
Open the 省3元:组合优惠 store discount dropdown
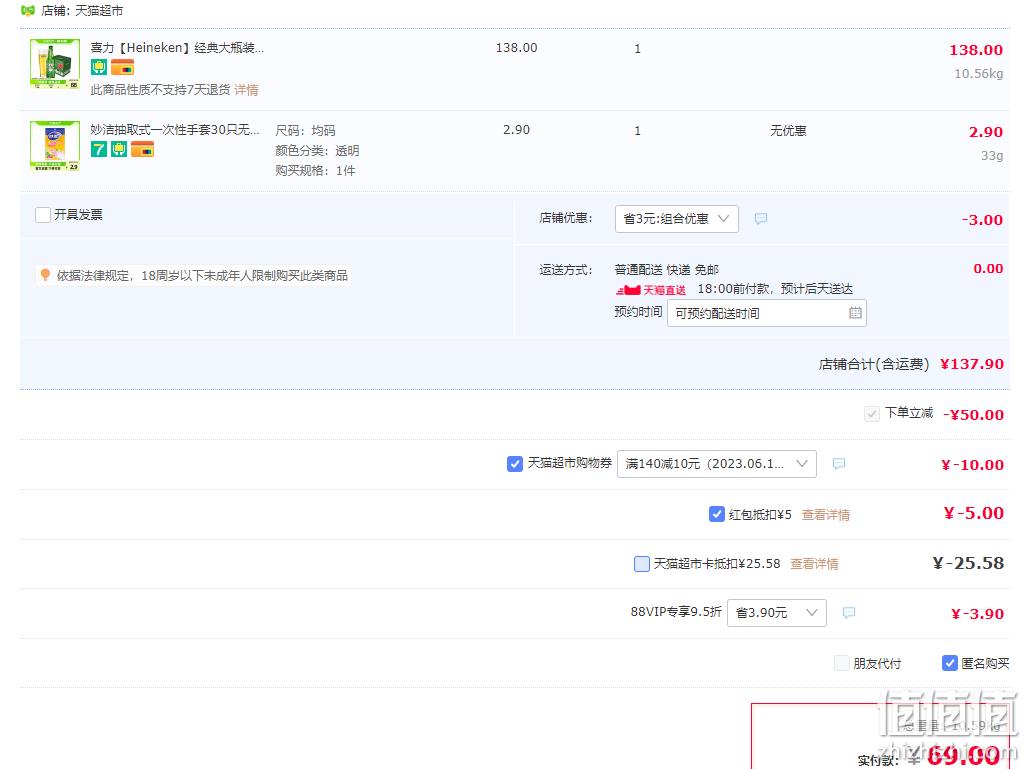677,219
